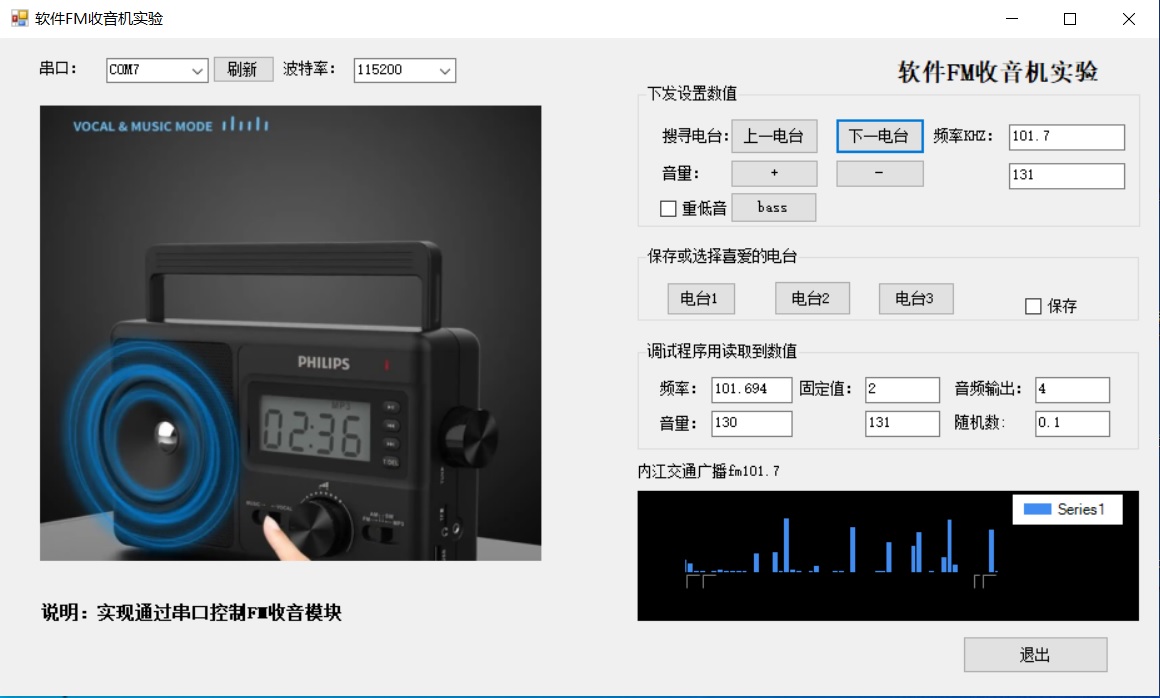Enable the 保存 checkbox
1160x698 pixels.
click(x=1033, y=306)
